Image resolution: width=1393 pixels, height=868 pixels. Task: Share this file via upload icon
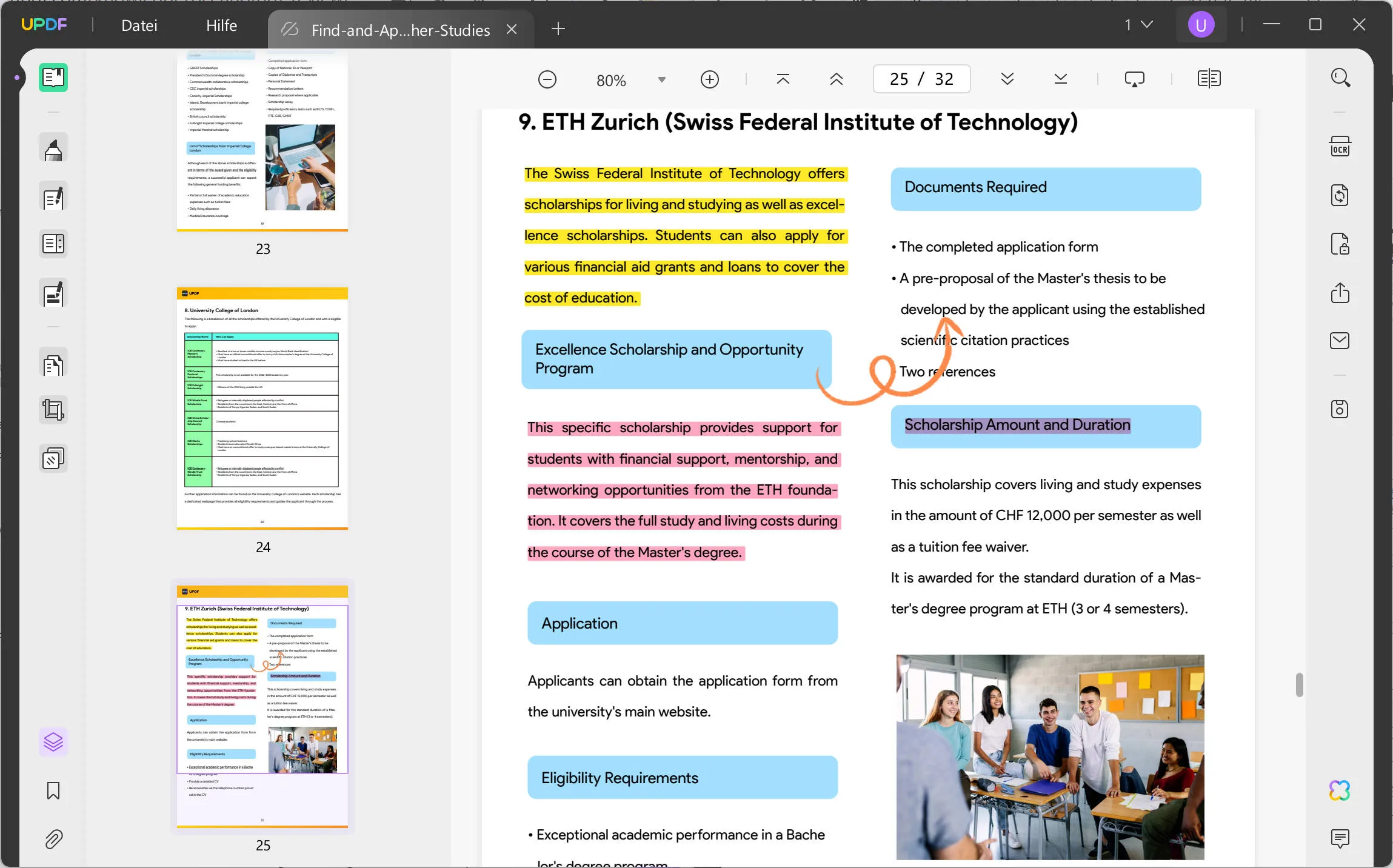[x=1340, y=293]
